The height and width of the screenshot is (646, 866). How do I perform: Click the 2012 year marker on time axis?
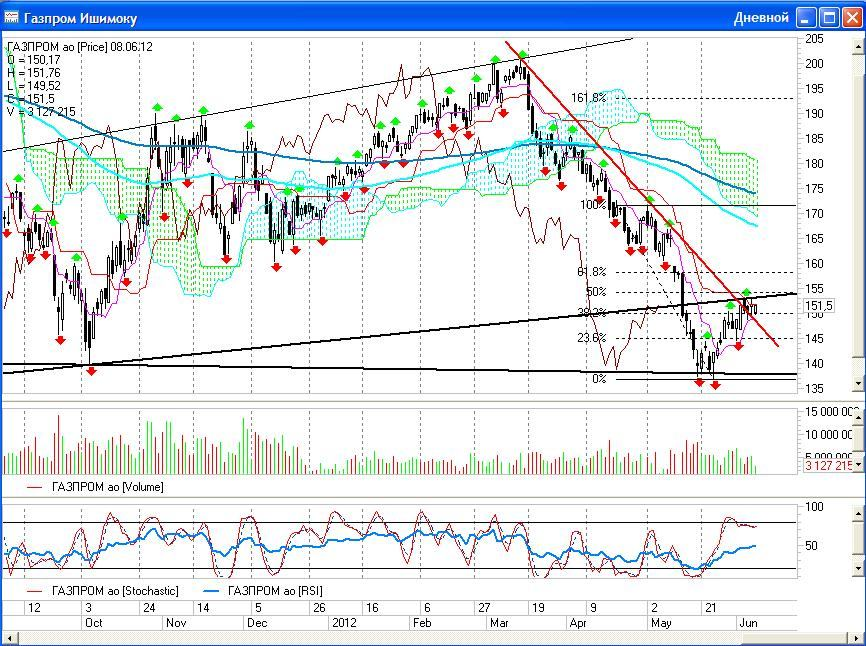click(x=344, y=621)
